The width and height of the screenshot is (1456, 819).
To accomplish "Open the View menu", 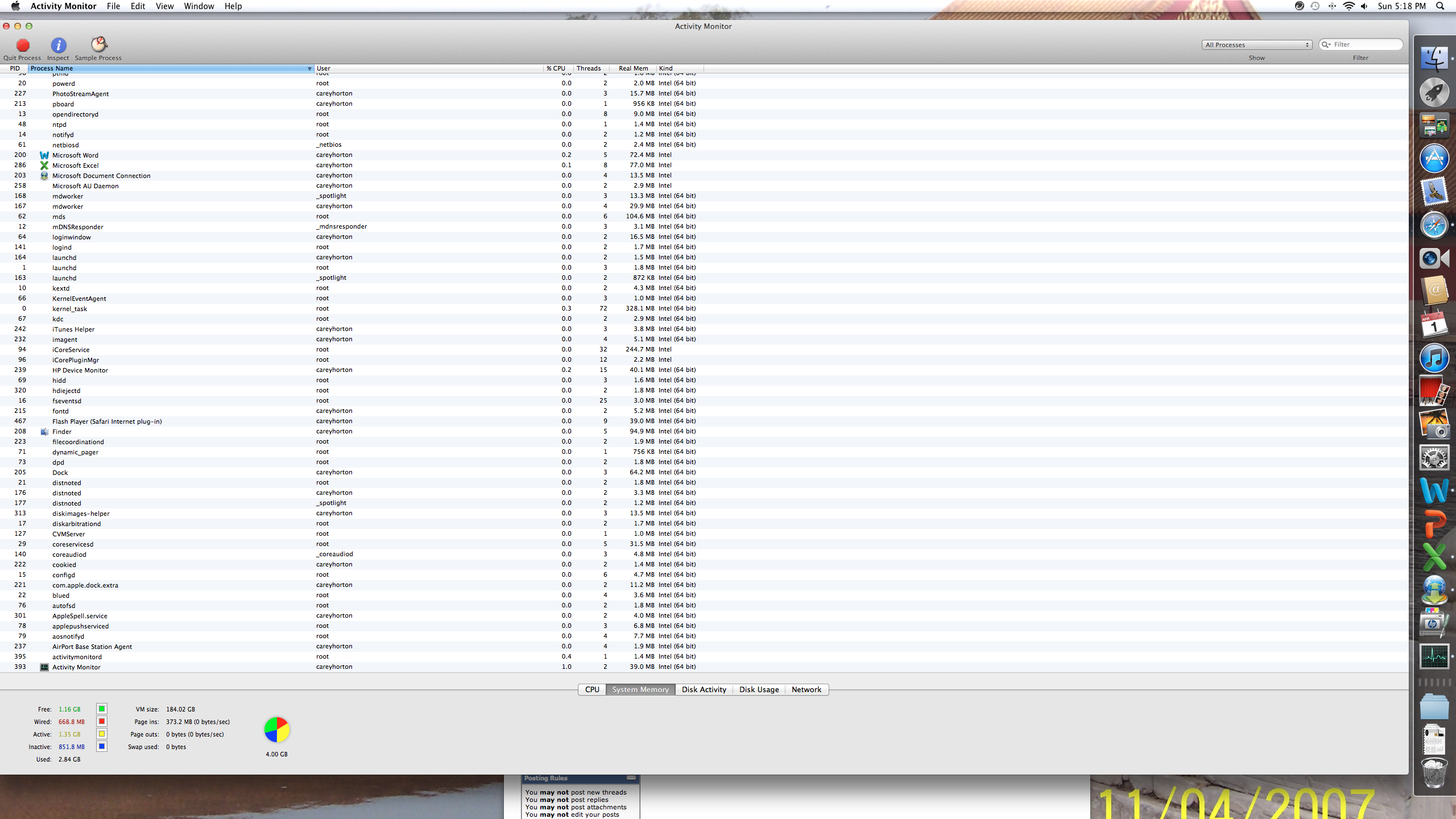I will click(x=164, y=6).
